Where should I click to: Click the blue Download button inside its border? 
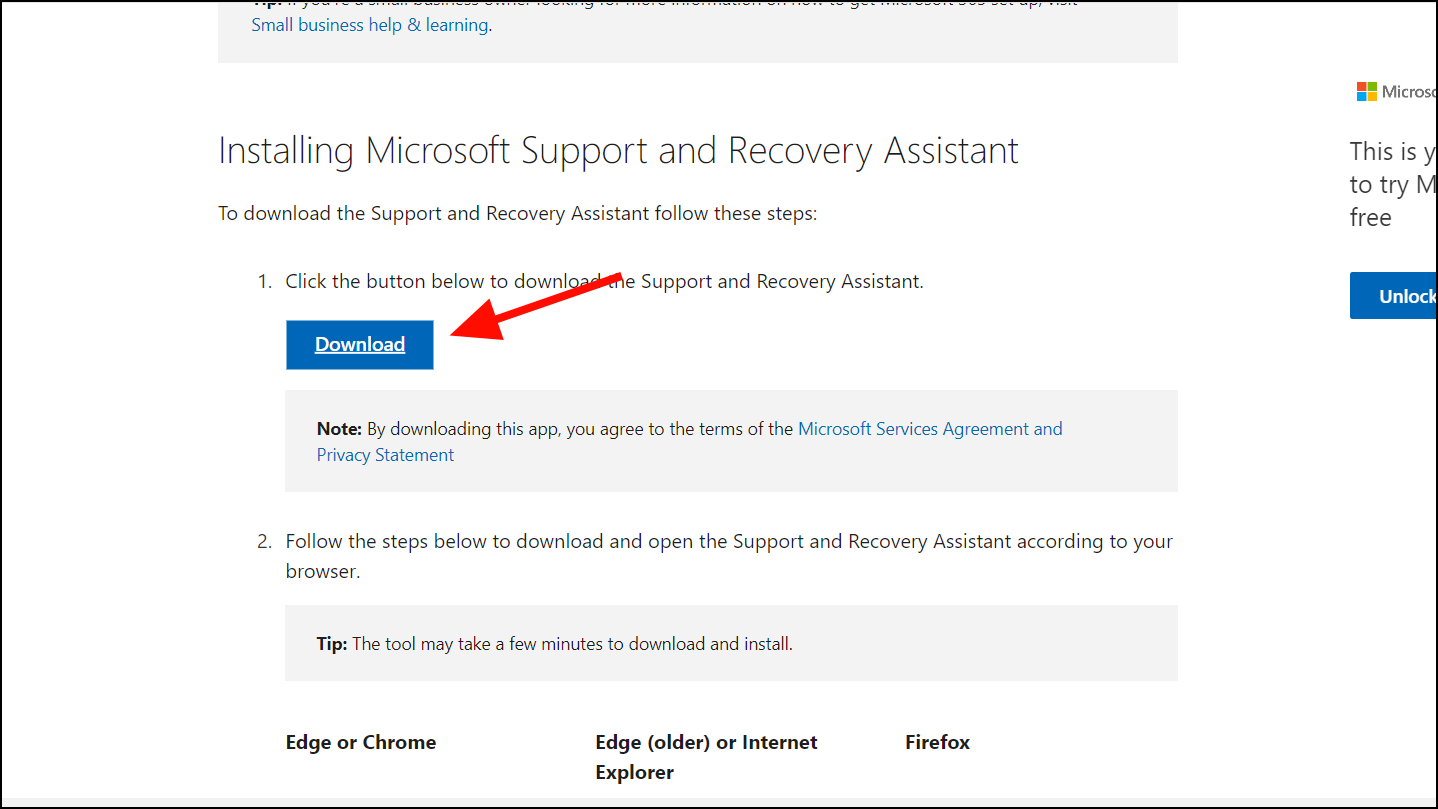click(x=359, y=344)
